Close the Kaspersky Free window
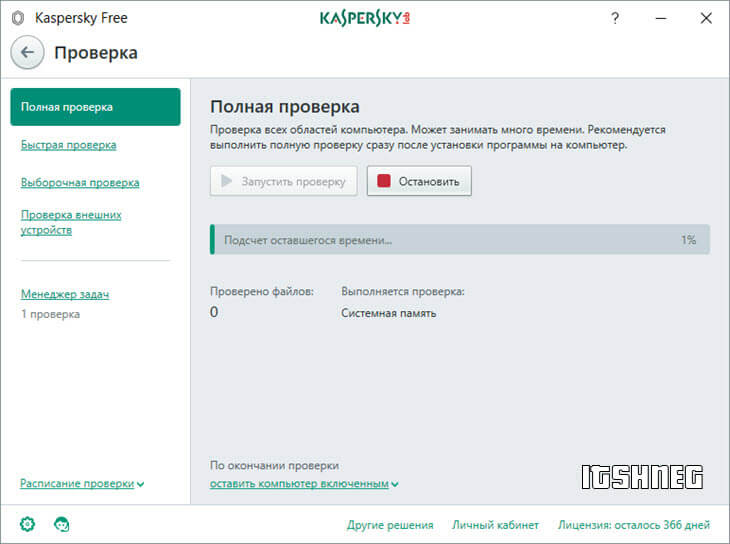 coord(706,18)
